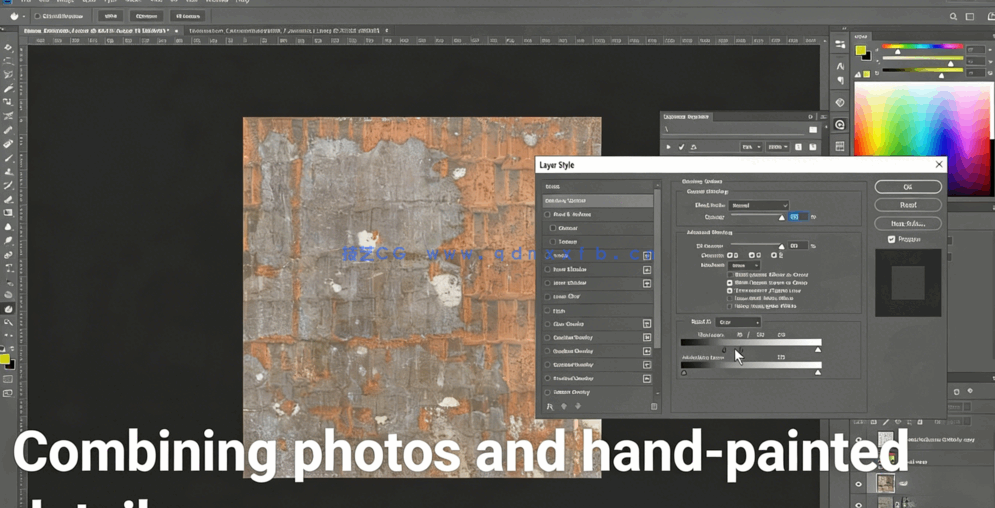Toggle the Contour checkbox under Bevel & Emboss

tap(553, 228)
